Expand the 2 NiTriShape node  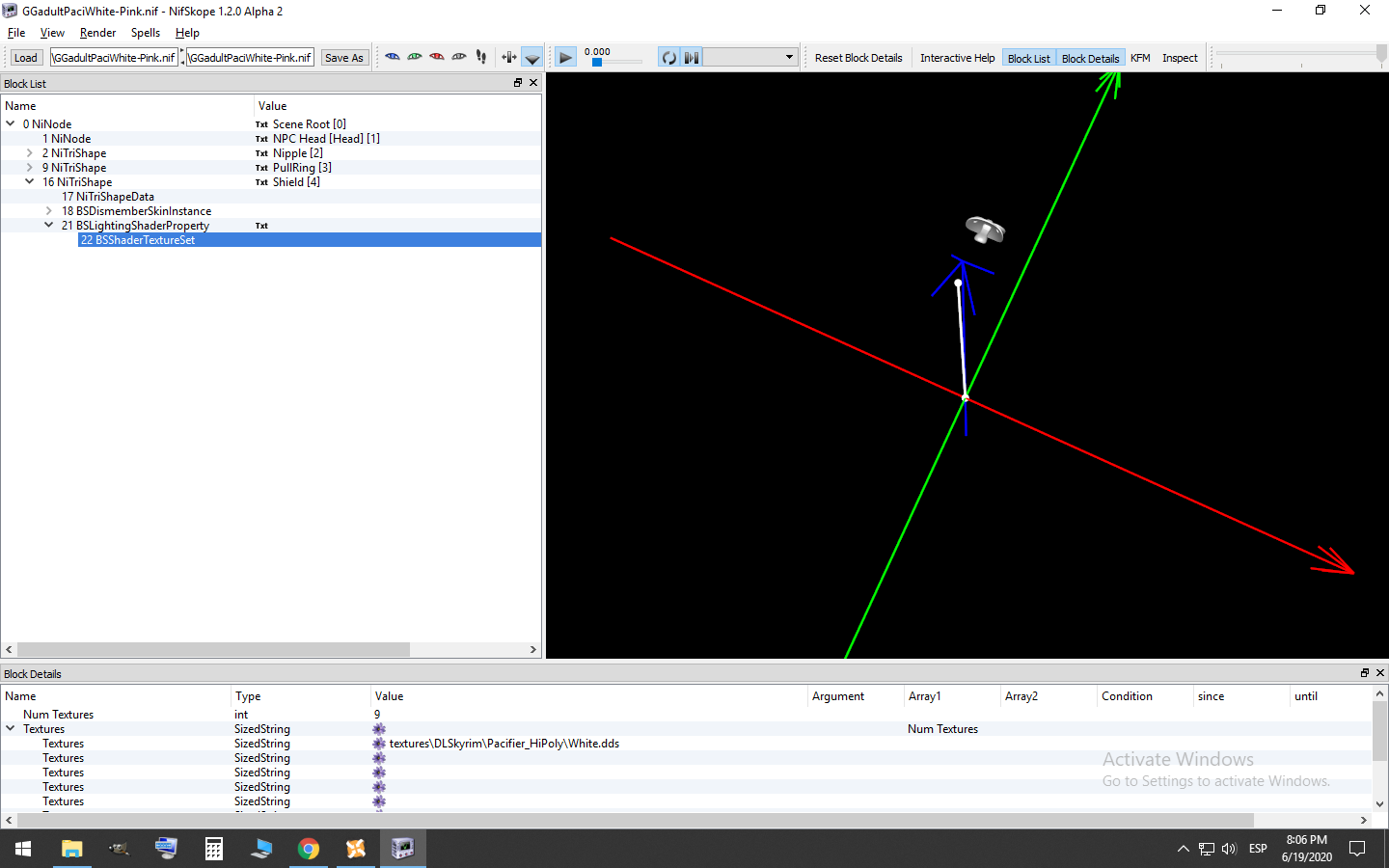30,152
